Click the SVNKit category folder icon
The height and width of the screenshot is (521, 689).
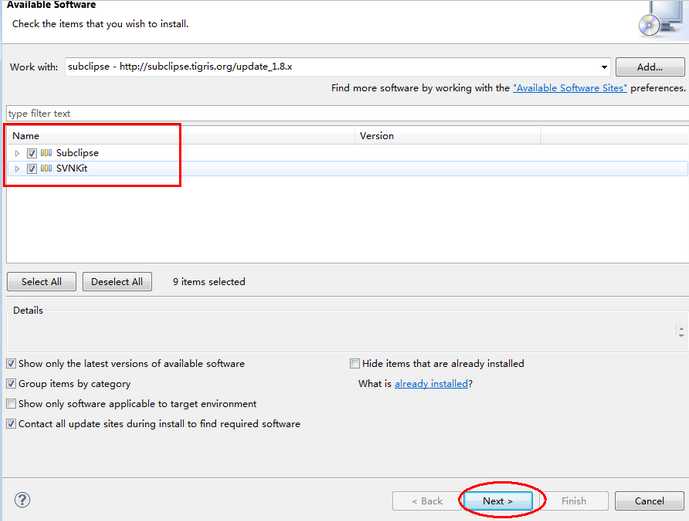click(46, 168)
